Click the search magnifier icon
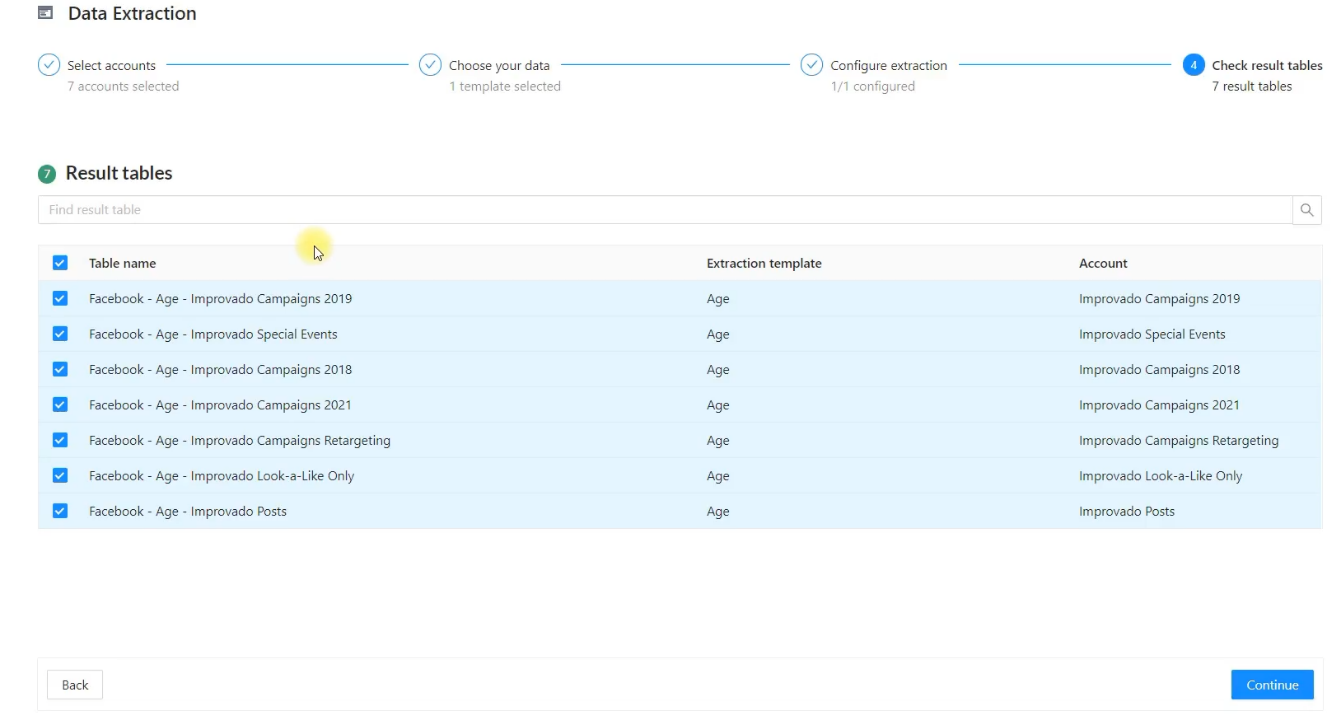Image resolution: width=1341 pixels, height=720 pixels. (1307, 210)
